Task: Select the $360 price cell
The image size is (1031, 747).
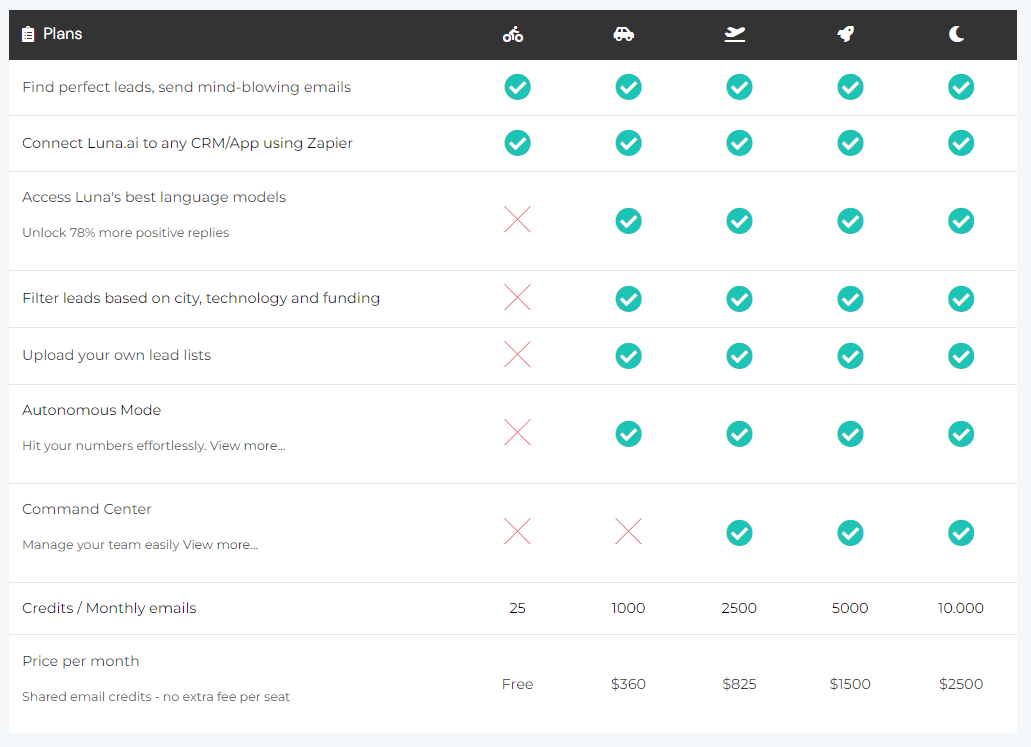Action: point(628,684)
